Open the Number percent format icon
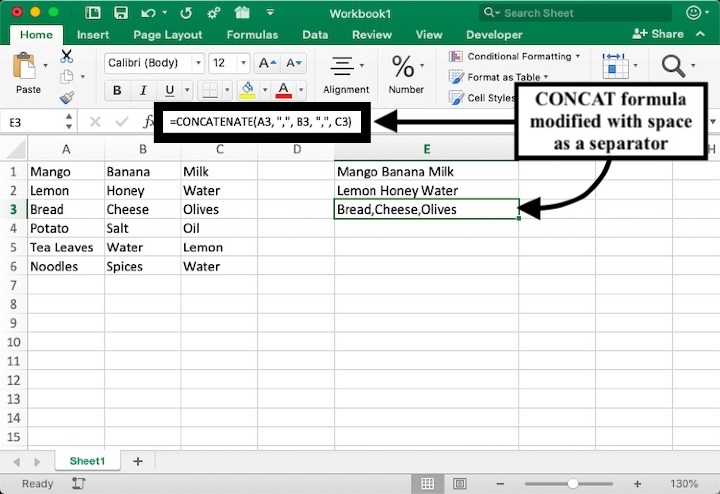 tap(403, 67)
